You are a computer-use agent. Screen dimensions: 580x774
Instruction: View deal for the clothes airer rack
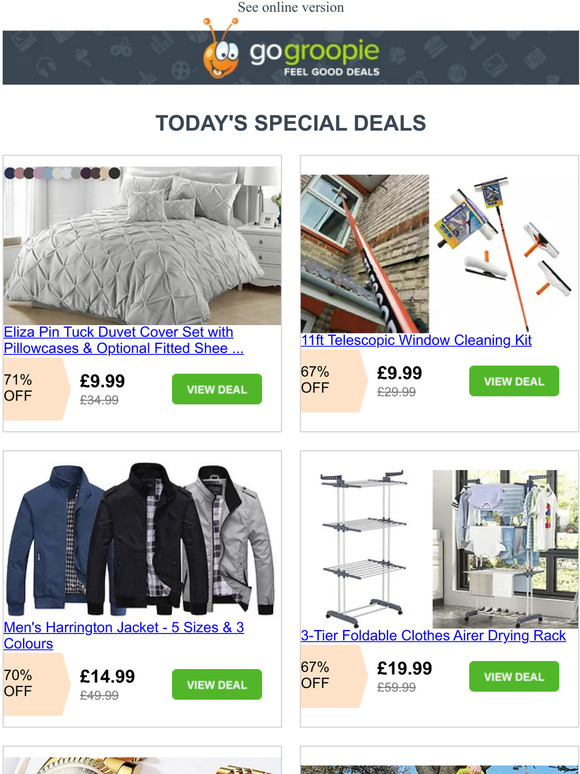[x=514, y=676]
